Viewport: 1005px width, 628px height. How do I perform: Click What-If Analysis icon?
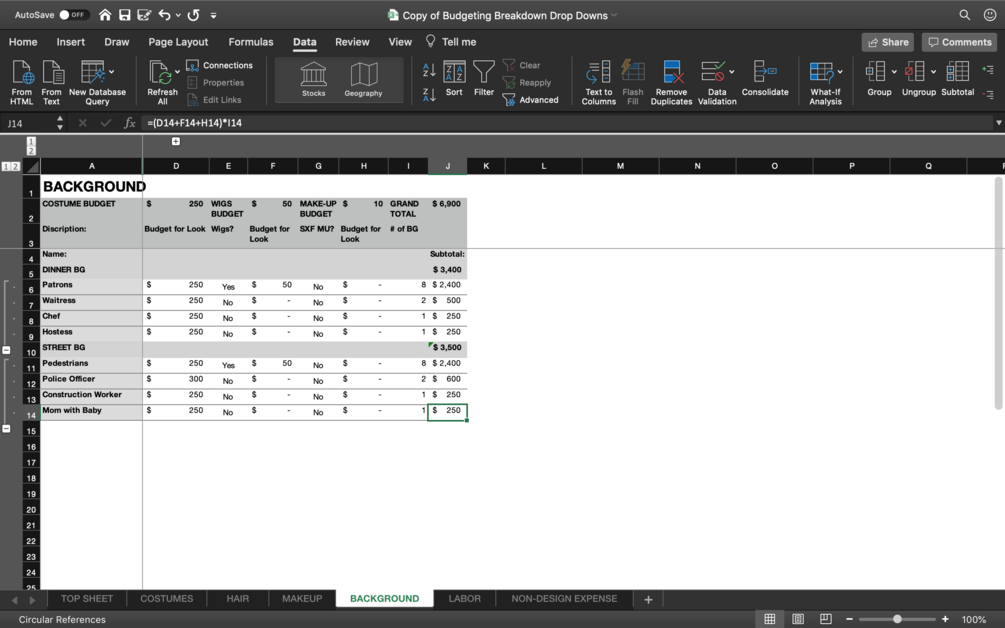pyautogui.click(x=825, y=83)
